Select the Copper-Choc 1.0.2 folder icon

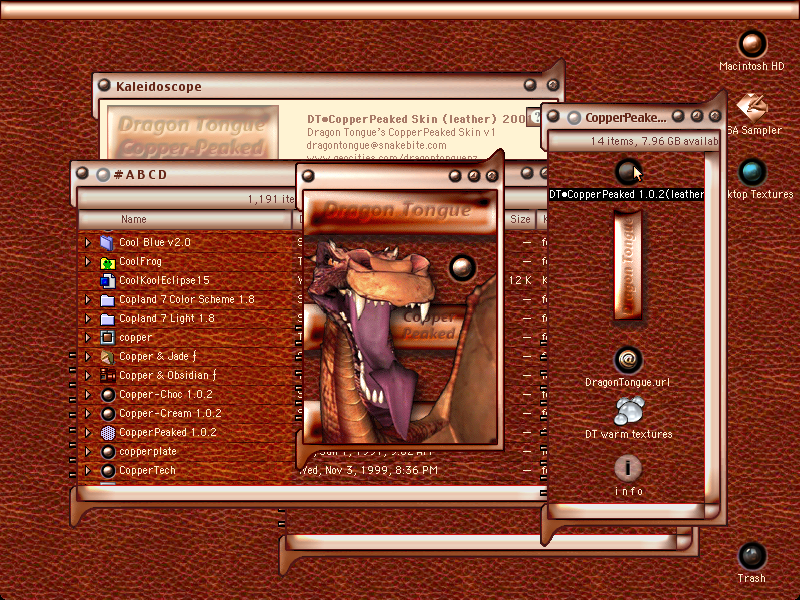click(x=107, y=395)
